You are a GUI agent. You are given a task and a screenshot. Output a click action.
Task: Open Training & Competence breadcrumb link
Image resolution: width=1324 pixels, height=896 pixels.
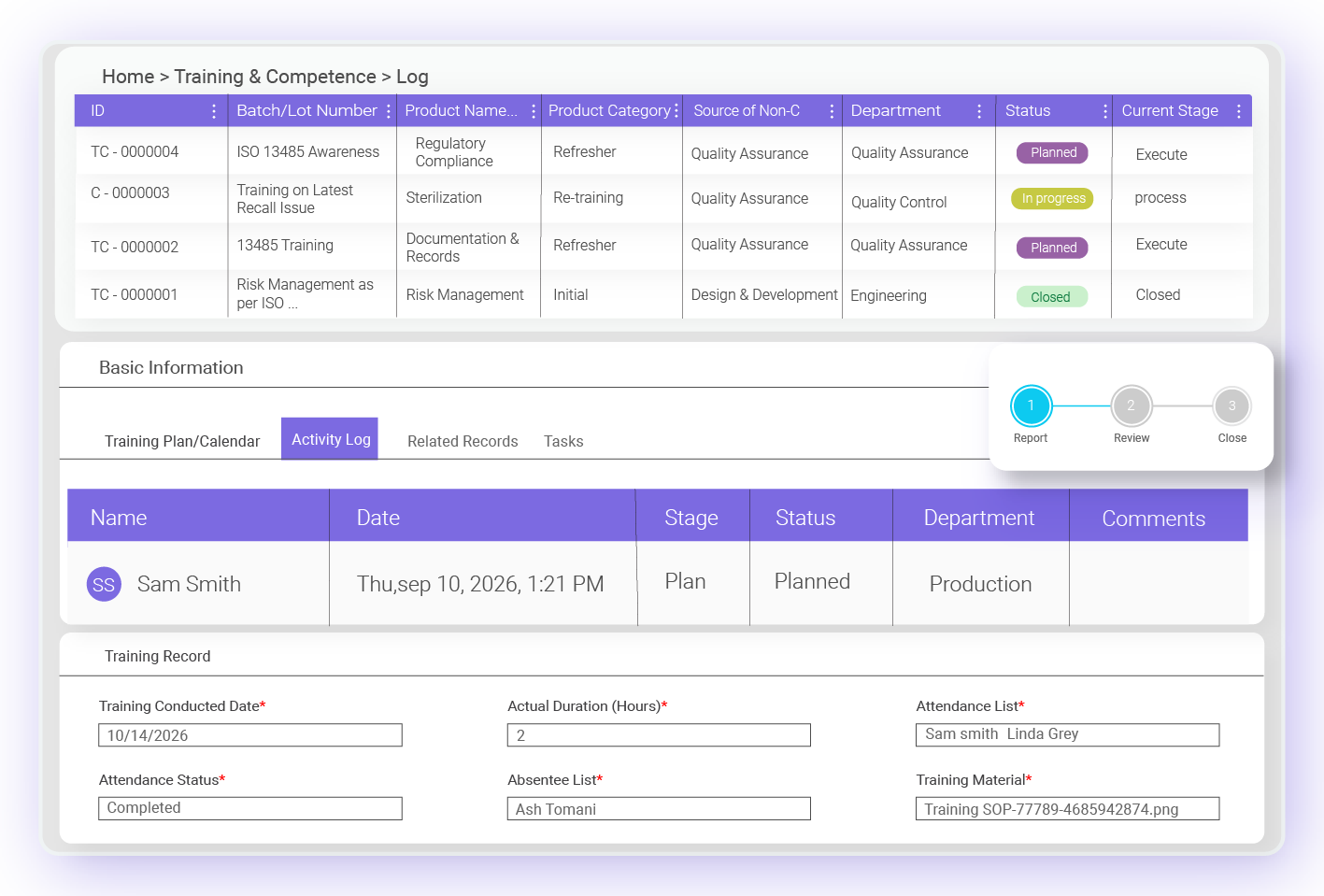click(x=275, y=77)
